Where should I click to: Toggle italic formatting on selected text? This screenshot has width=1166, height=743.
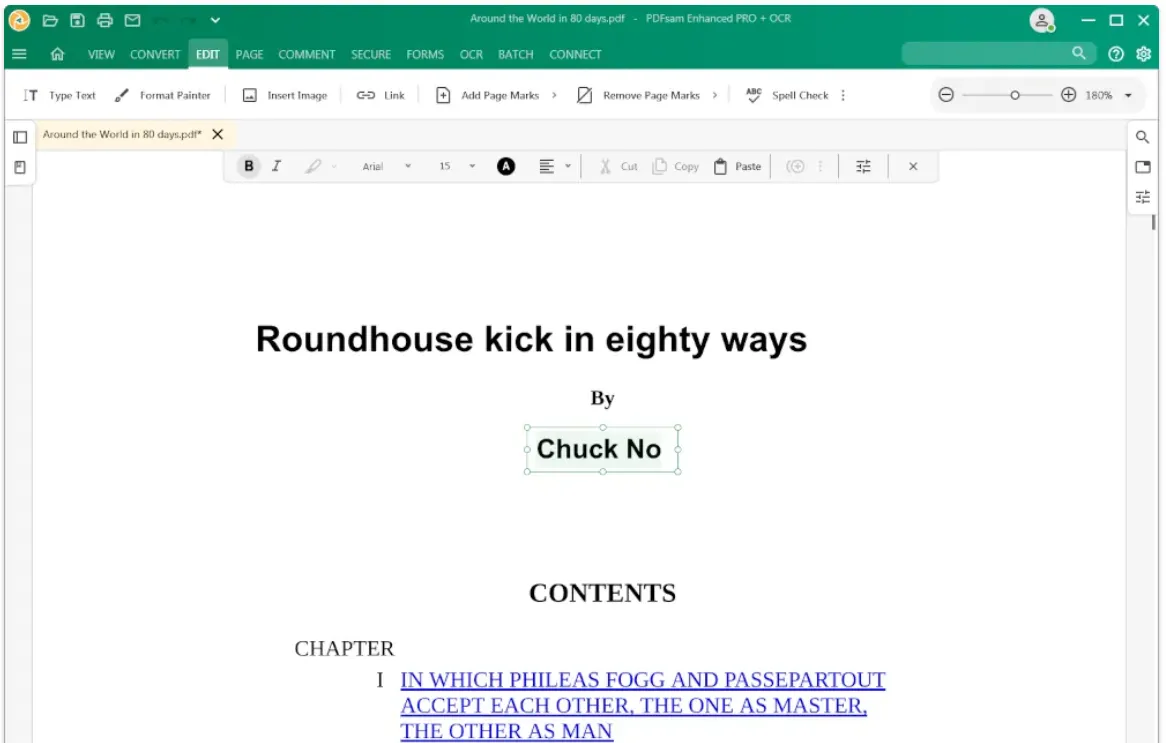[277, 166]
